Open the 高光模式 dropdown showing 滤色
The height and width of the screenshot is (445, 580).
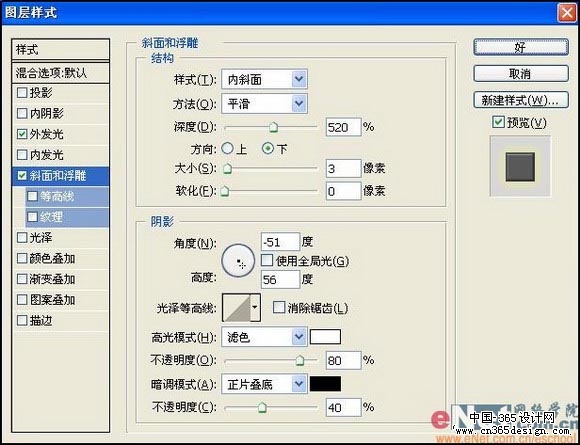(264, 337)
